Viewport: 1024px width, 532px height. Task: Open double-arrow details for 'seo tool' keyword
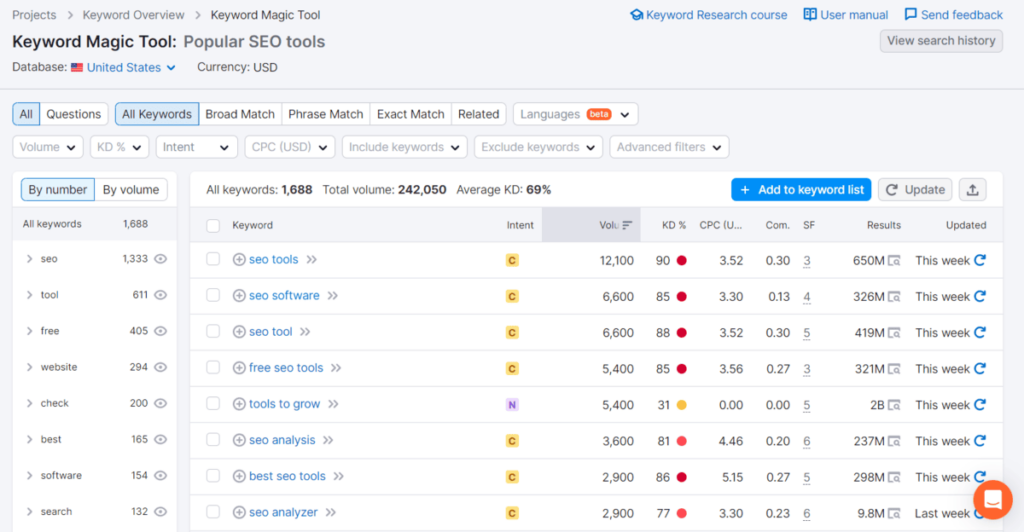305,332
